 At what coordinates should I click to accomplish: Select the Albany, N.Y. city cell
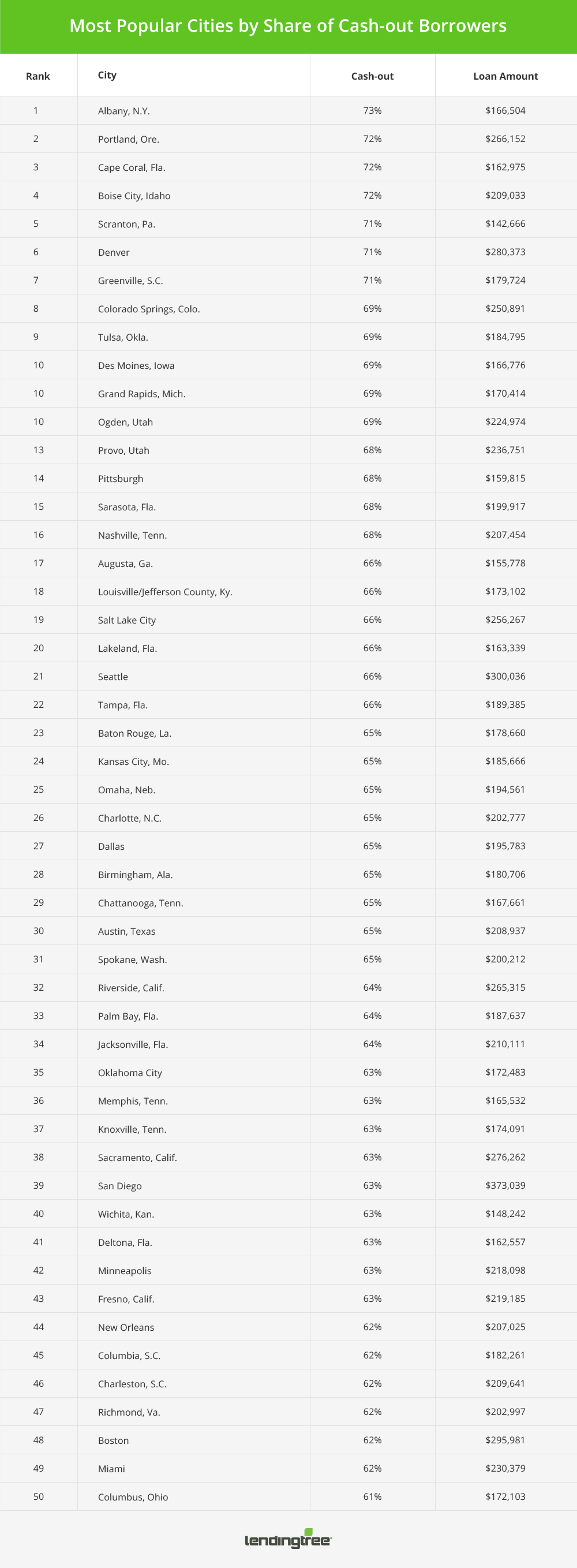click(123, 111)
